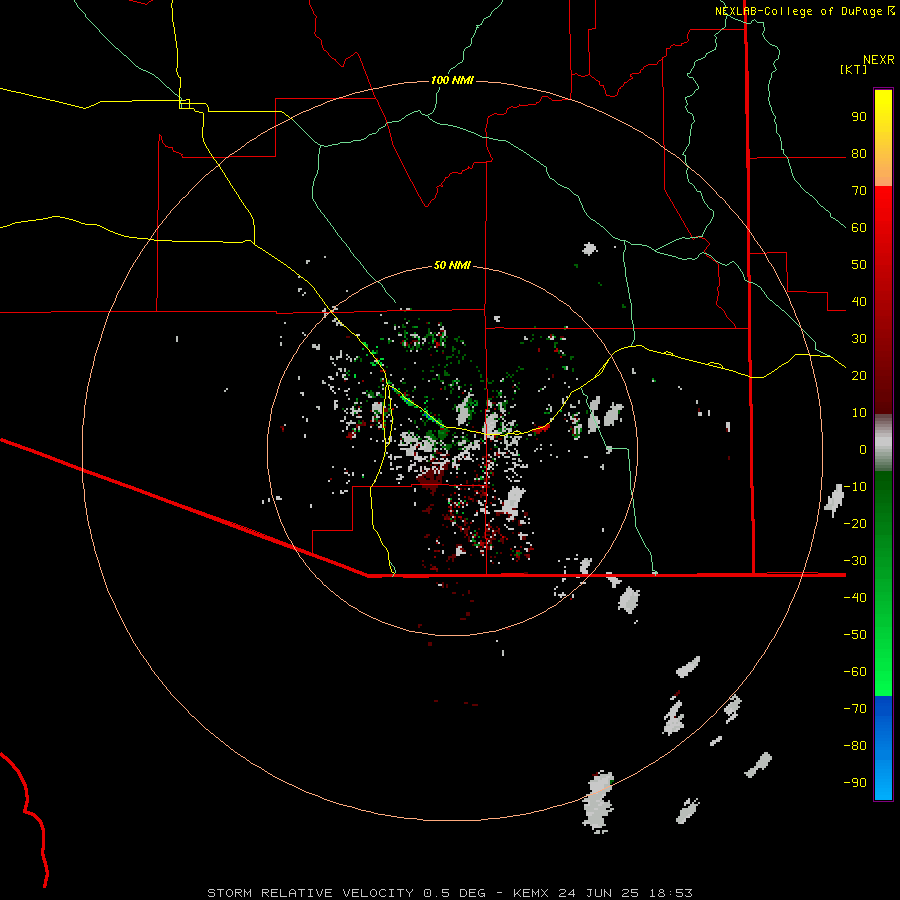
Task: Click the 30 knot value on the scale
Action: pyautogui.click(x=859, y=339)
